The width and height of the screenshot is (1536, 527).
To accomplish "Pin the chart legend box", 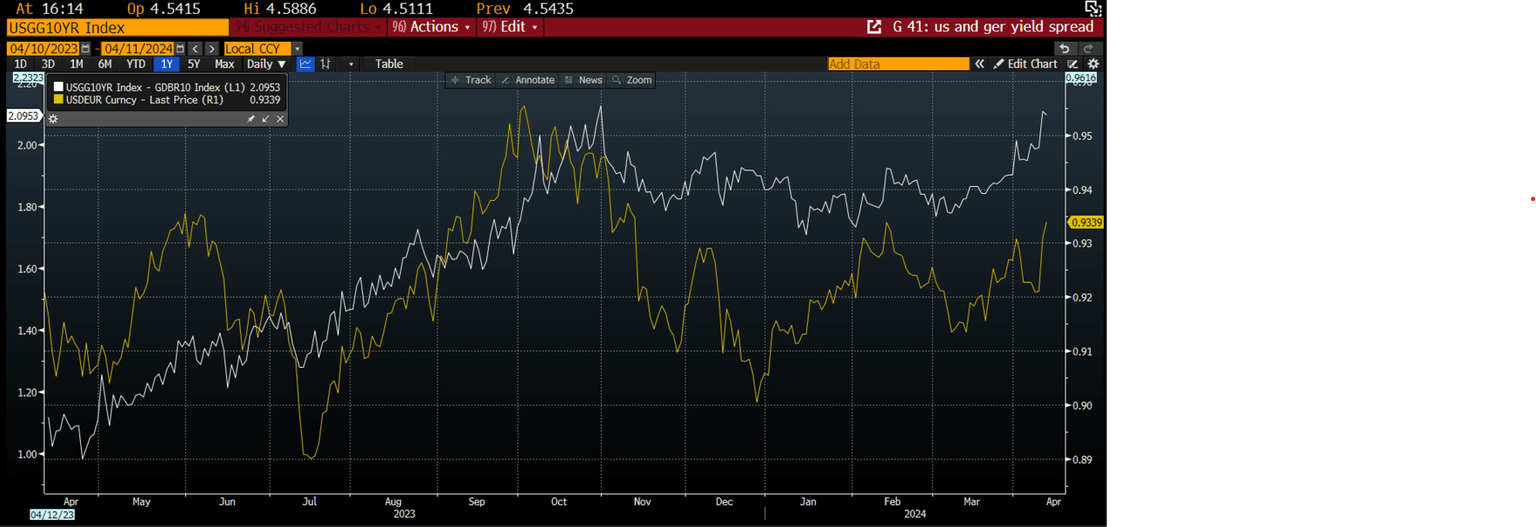I will tap(251, 119).
